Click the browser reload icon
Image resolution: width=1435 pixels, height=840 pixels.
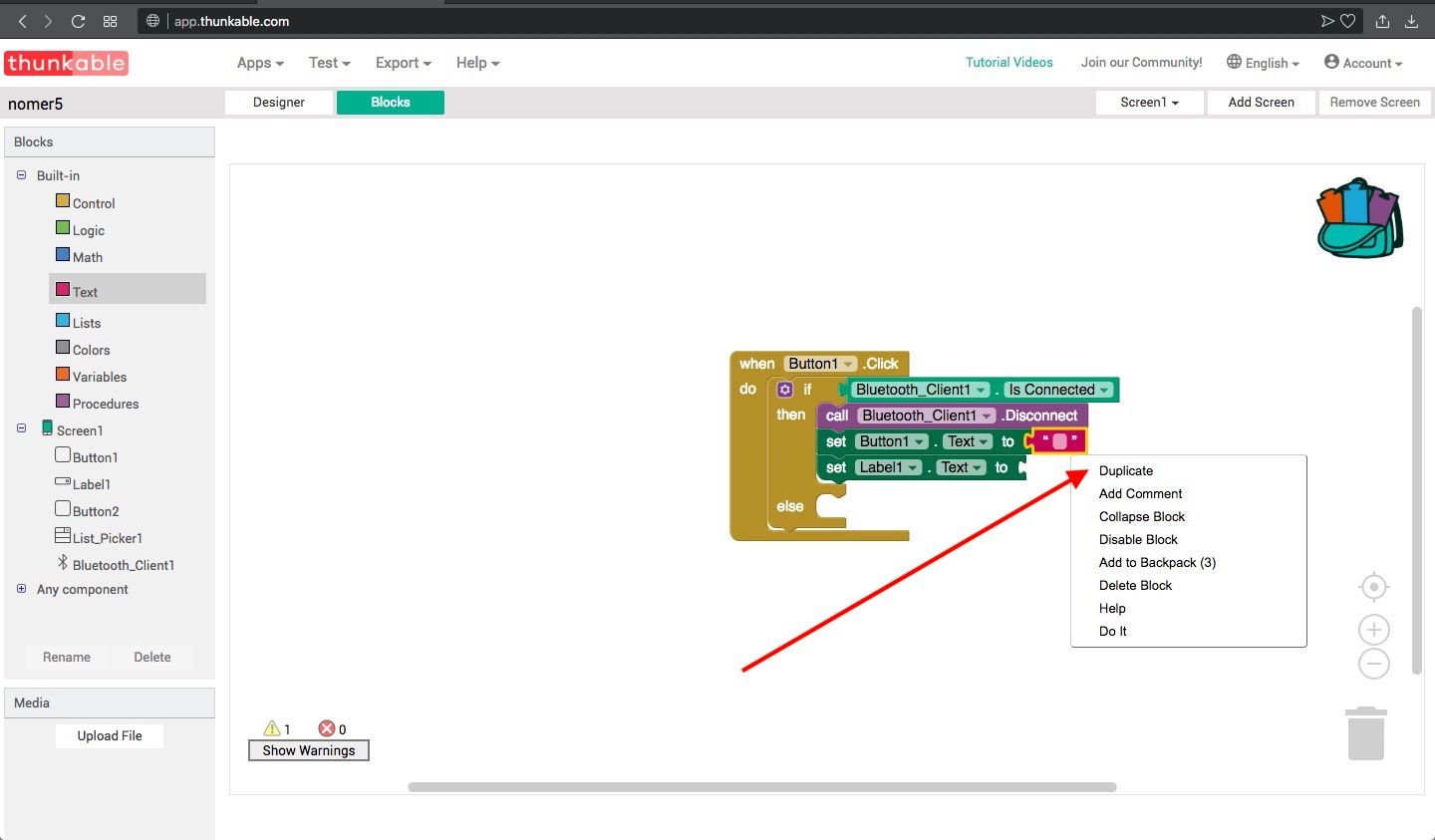pos(78,21)
